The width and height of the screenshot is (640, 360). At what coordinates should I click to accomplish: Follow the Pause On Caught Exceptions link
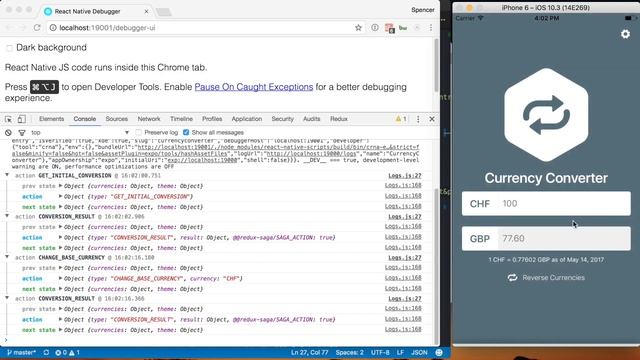pos(253,87)
